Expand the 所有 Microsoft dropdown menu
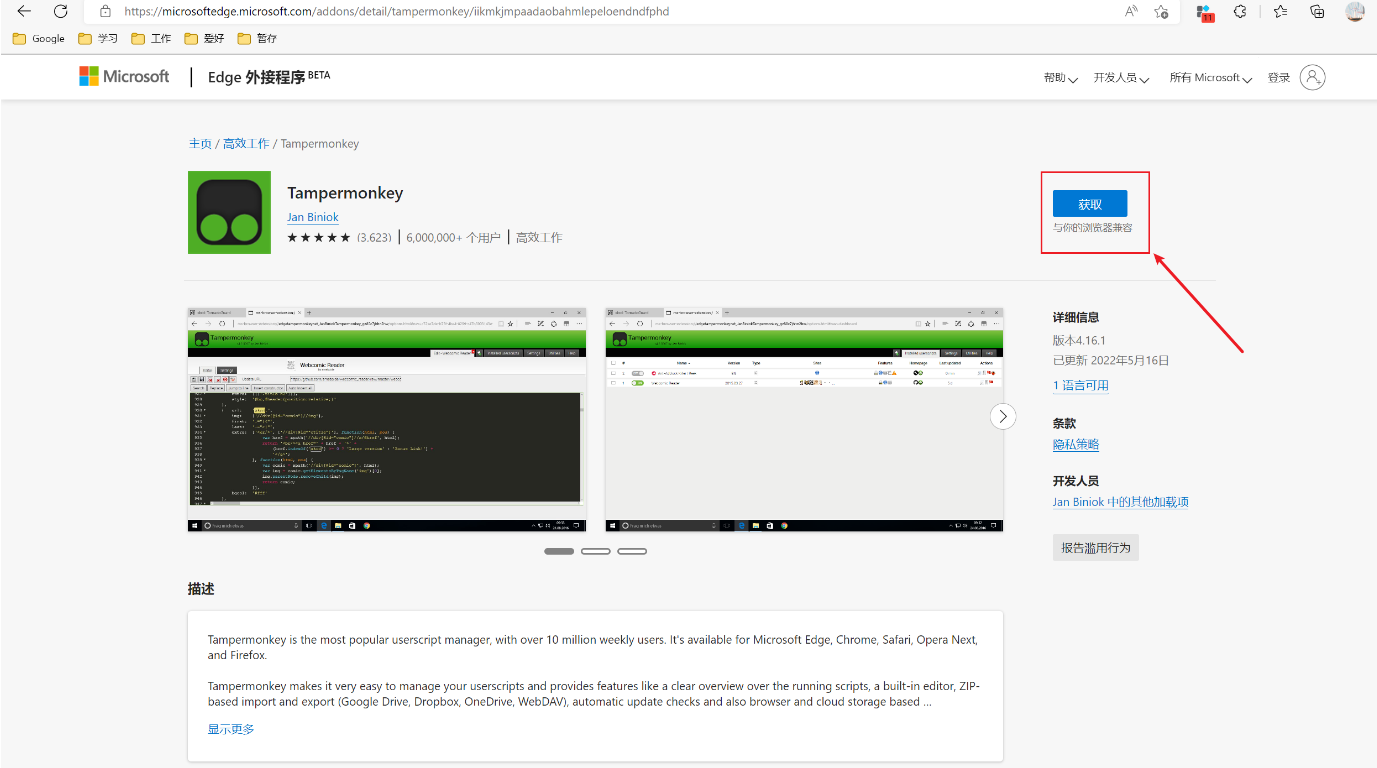 click(x=1211, y=77)
